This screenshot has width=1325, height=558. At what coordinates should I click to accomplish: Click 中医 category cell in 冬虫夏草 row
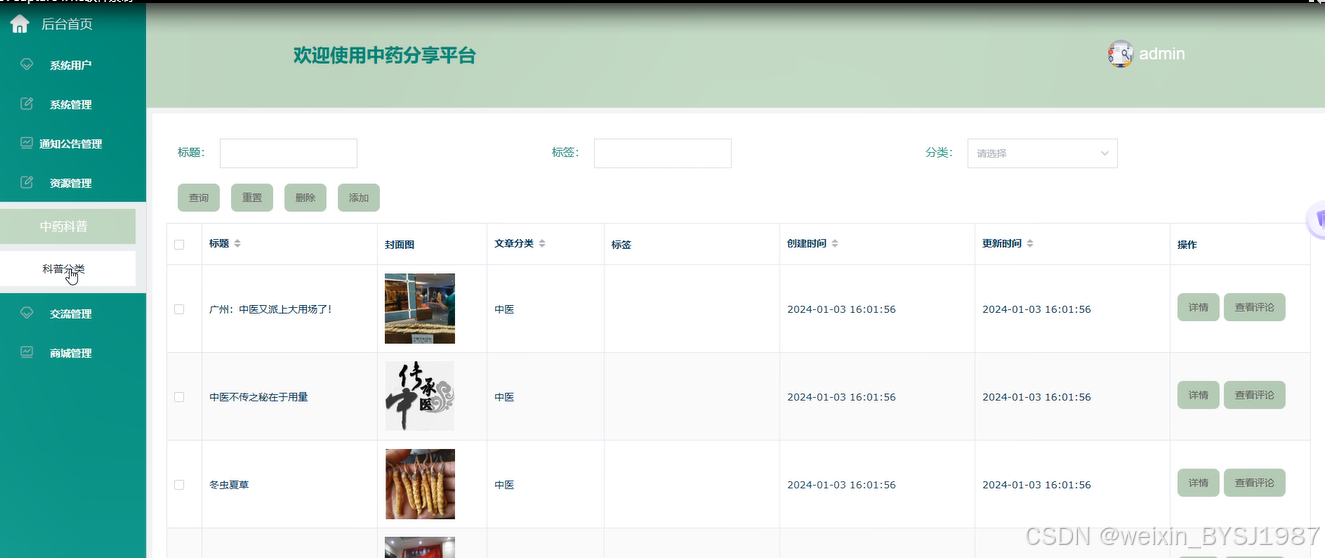(504, 485)
